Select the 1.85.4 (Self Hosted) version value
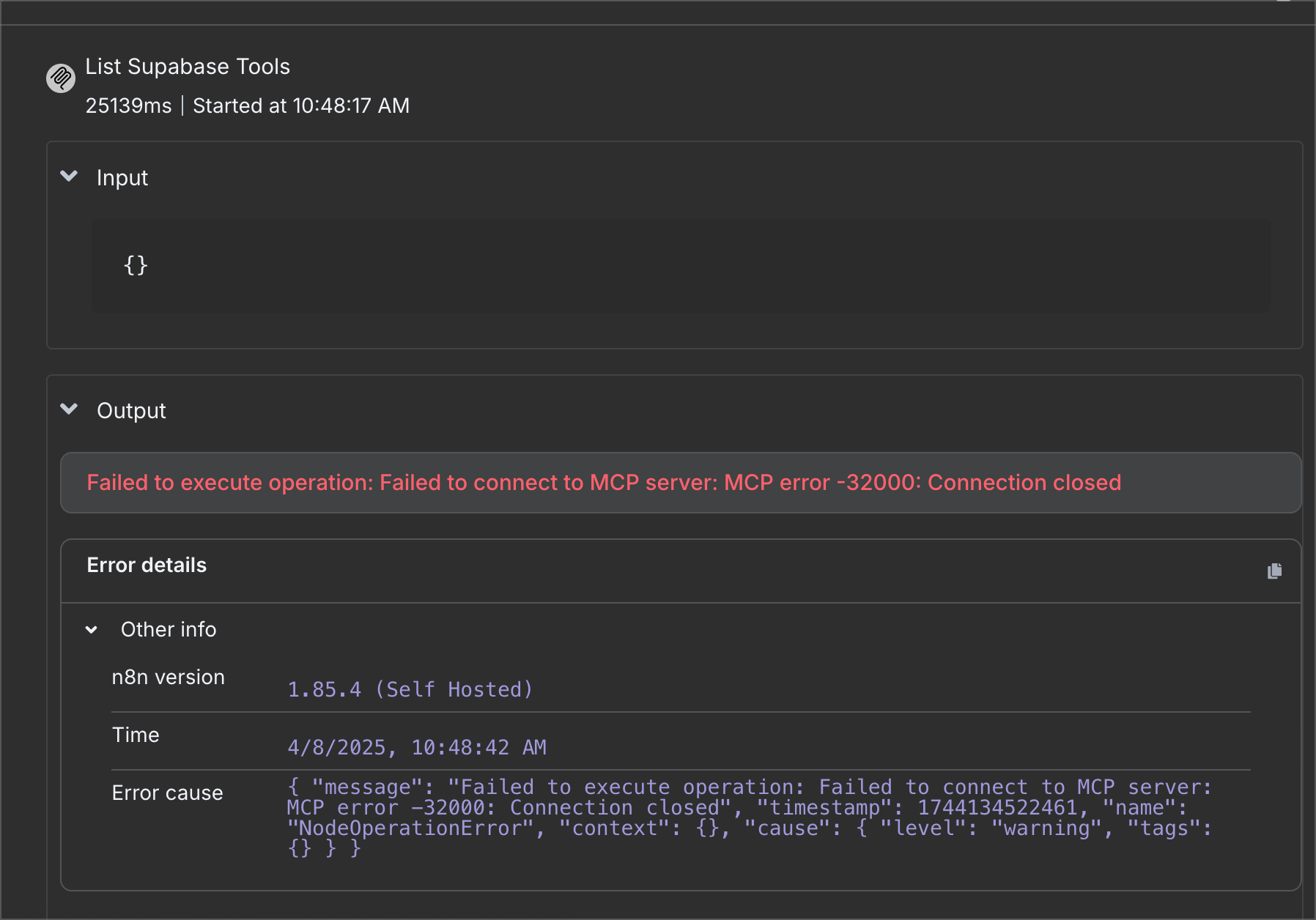Image resolution: width=1316 pixels, height=920 pixels. click(x=410, y=689)
